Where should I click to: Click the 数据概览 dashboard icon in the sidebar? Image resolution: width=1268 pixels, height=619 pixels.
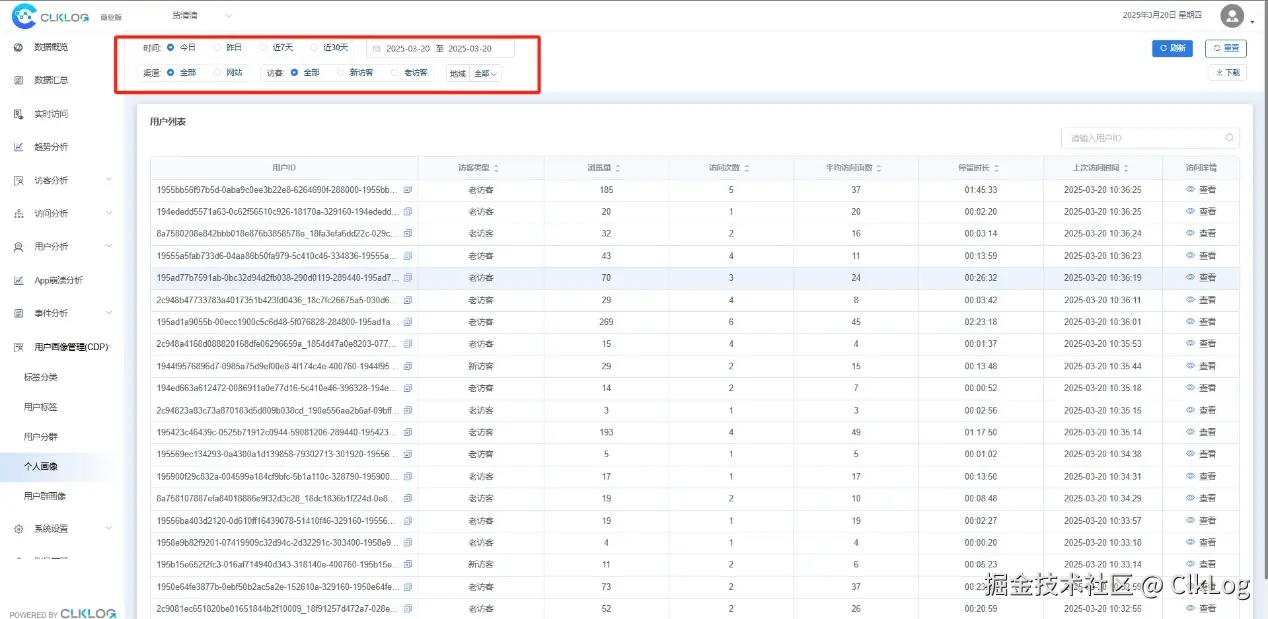[18, 47]
